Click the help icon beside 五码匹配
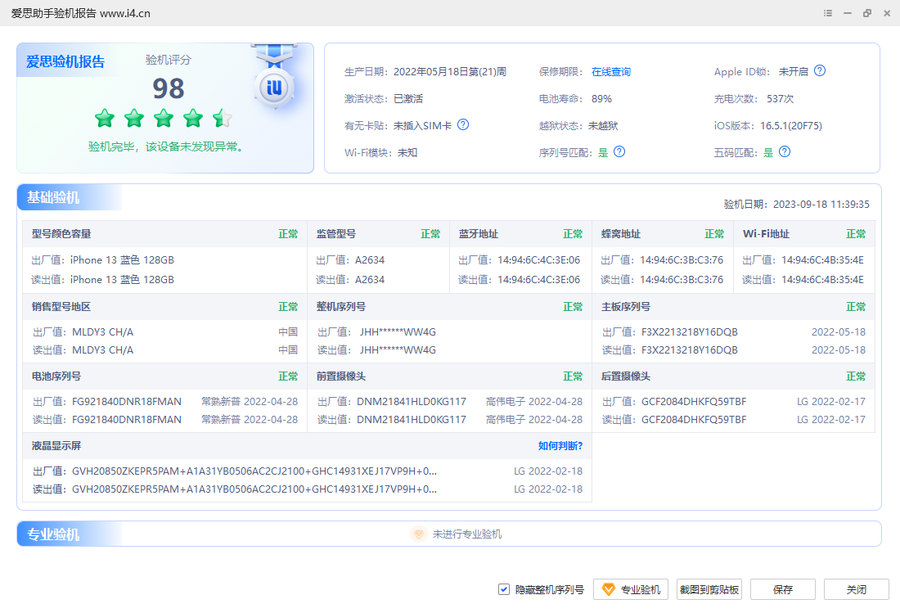This screenshot has height=613, width=900. click(785, 152)
